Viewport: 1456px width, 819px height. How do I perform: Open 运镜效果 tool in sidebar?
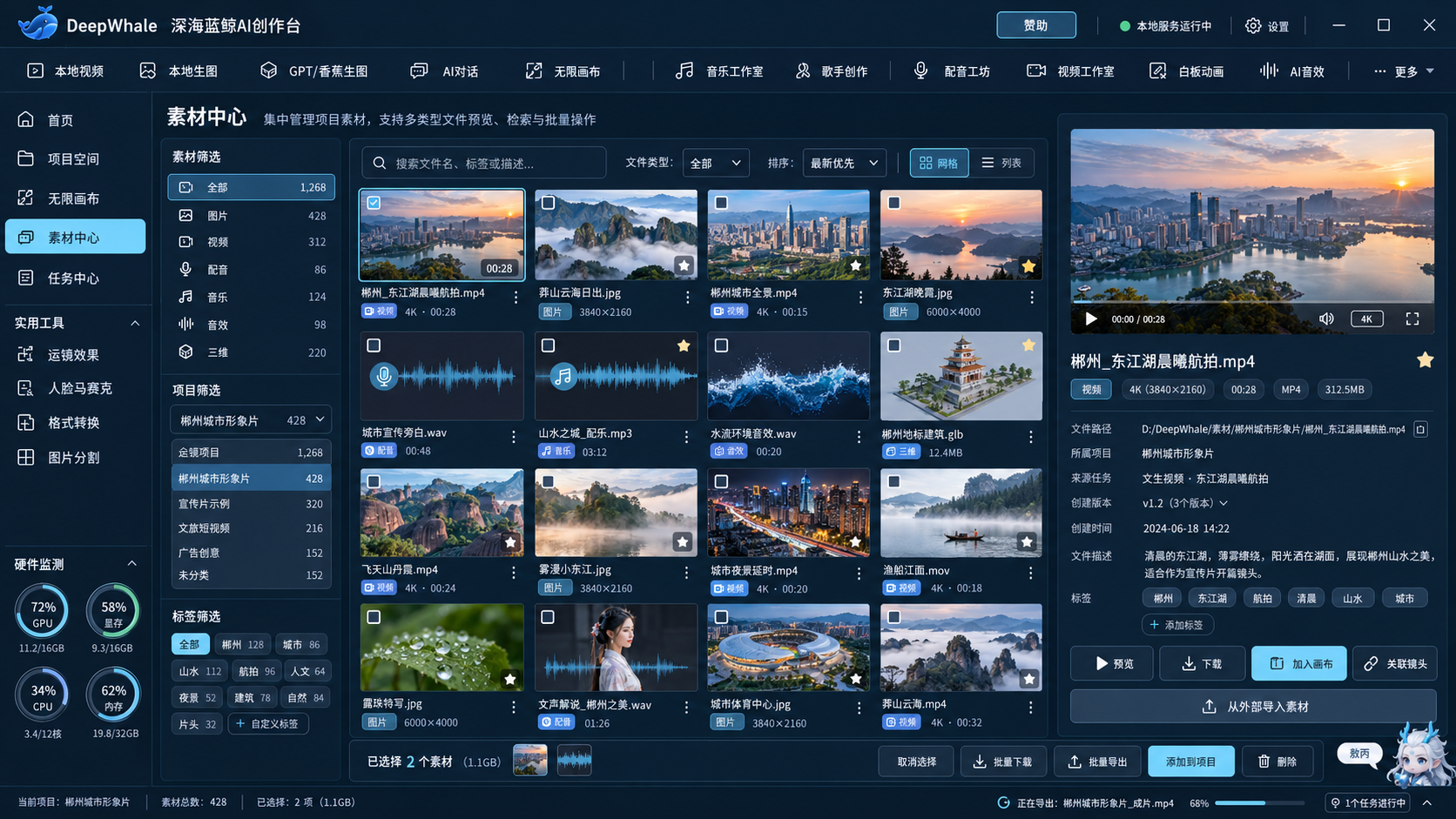tap(59, 354)
